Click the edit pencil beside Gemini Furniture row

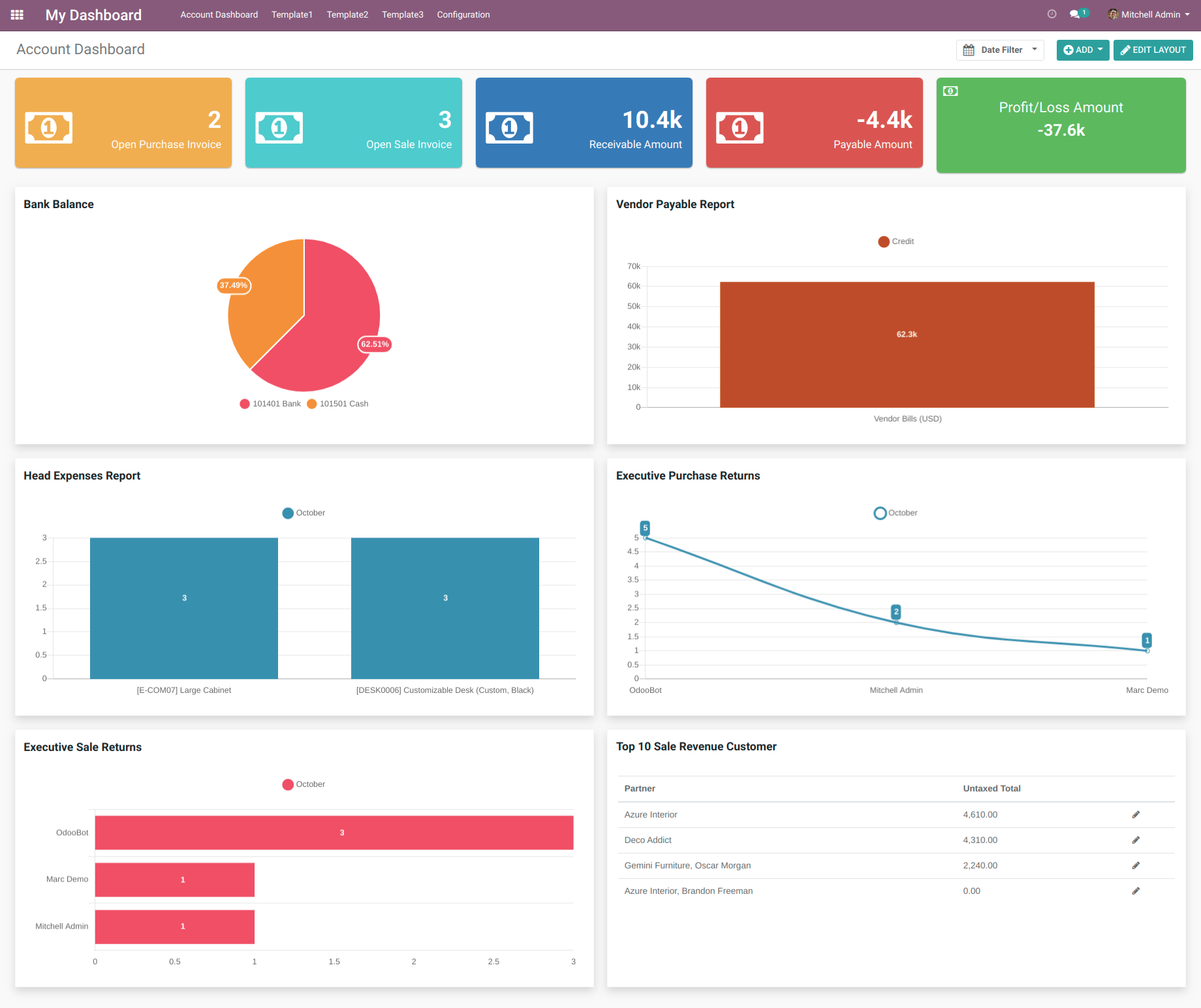pos(1136,865)
